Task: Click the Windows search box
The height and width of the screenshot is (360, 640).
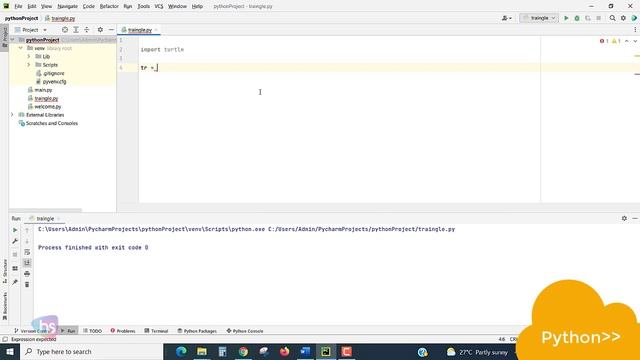Action: point(91,351)
